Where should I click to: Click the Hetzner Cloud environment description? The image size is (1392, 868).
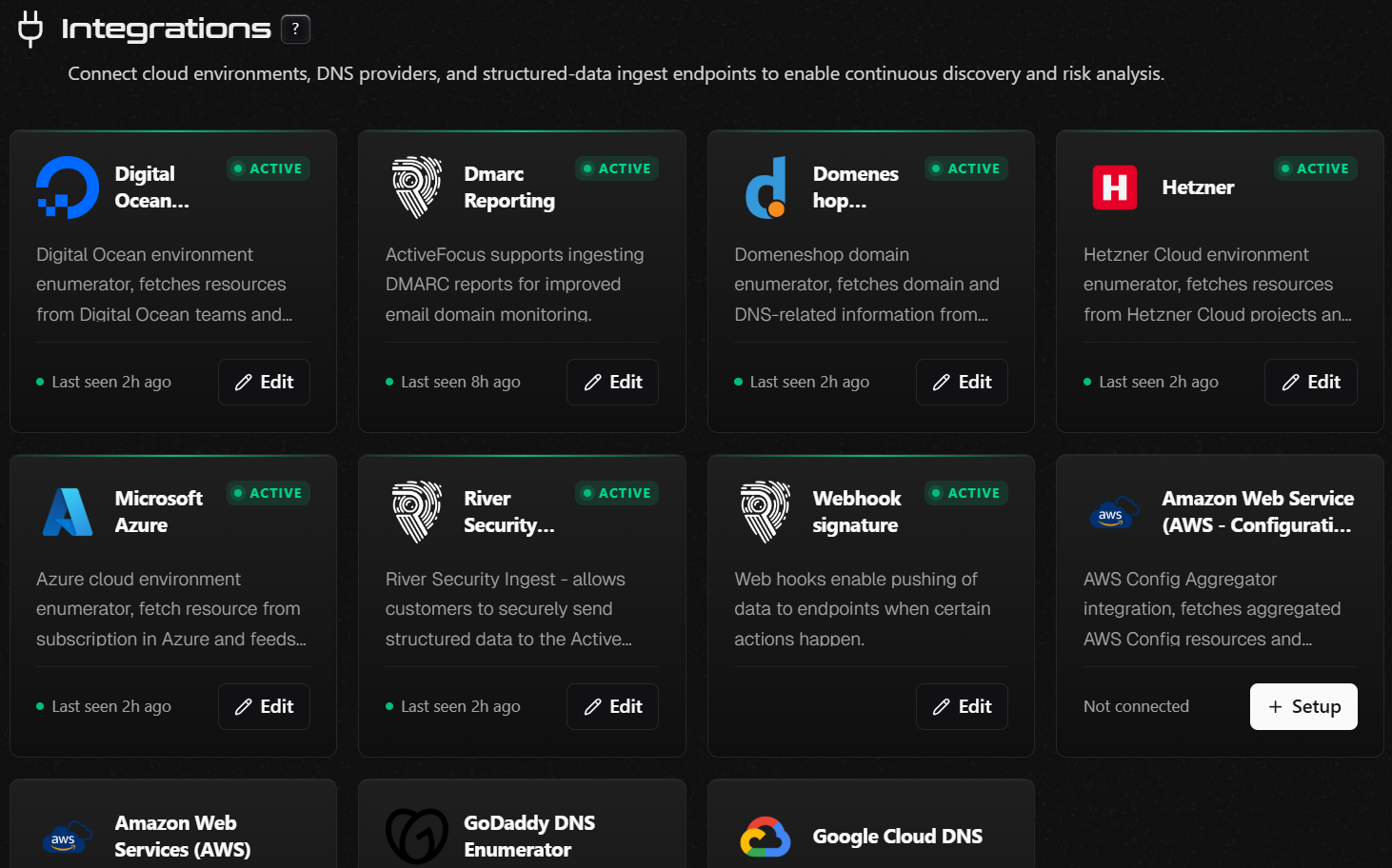[1218, 285]
